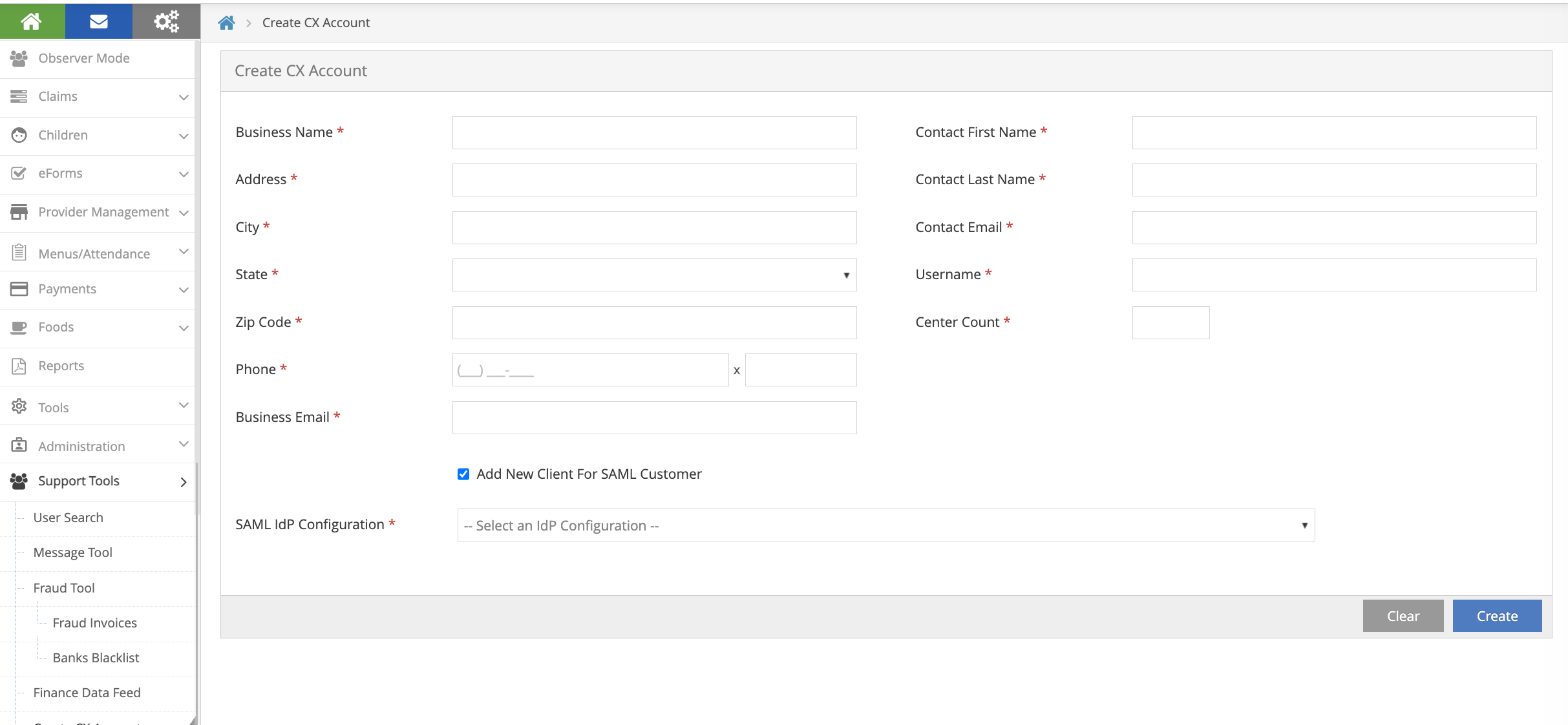Uncheck Add New Client For SAML Customer

[463, 474]
